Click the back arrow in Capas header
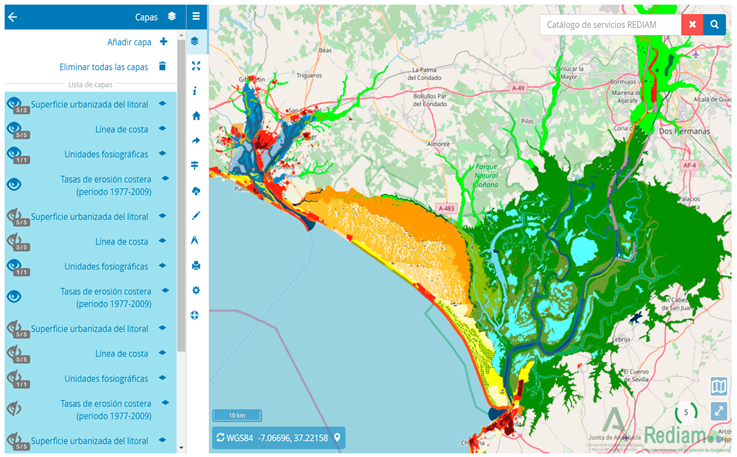 [13, 16]
